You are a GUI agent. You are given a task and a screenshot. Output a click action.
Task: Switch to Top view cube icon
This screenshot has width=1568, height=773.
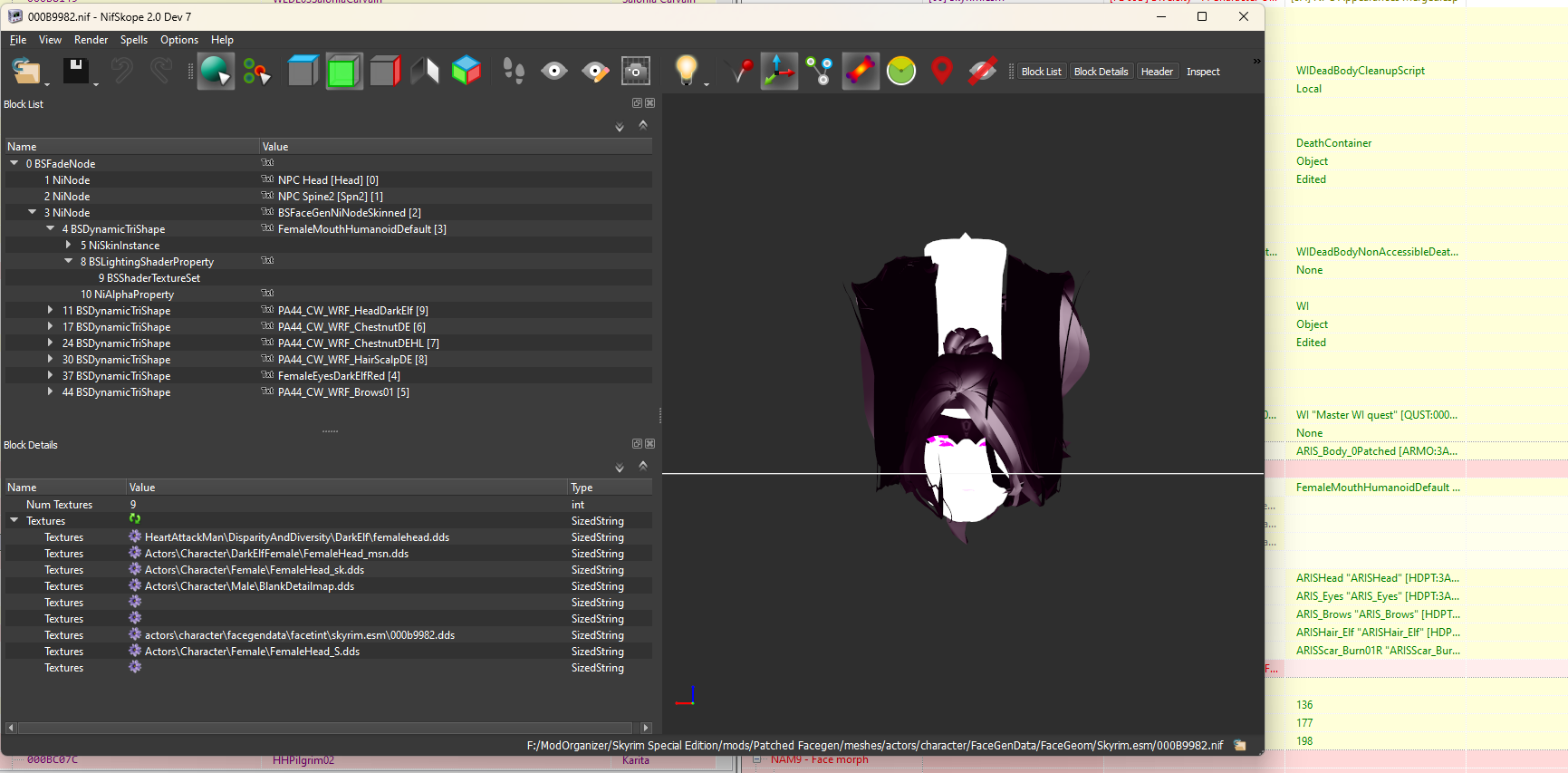(x=303, y=71)
